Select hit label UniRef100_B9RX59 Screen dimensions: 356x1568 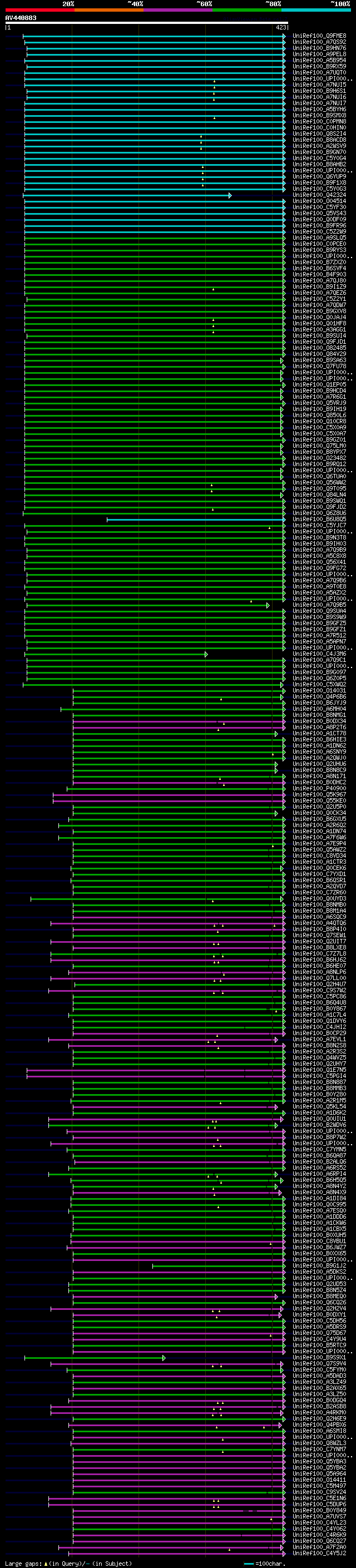click(319, 66)
